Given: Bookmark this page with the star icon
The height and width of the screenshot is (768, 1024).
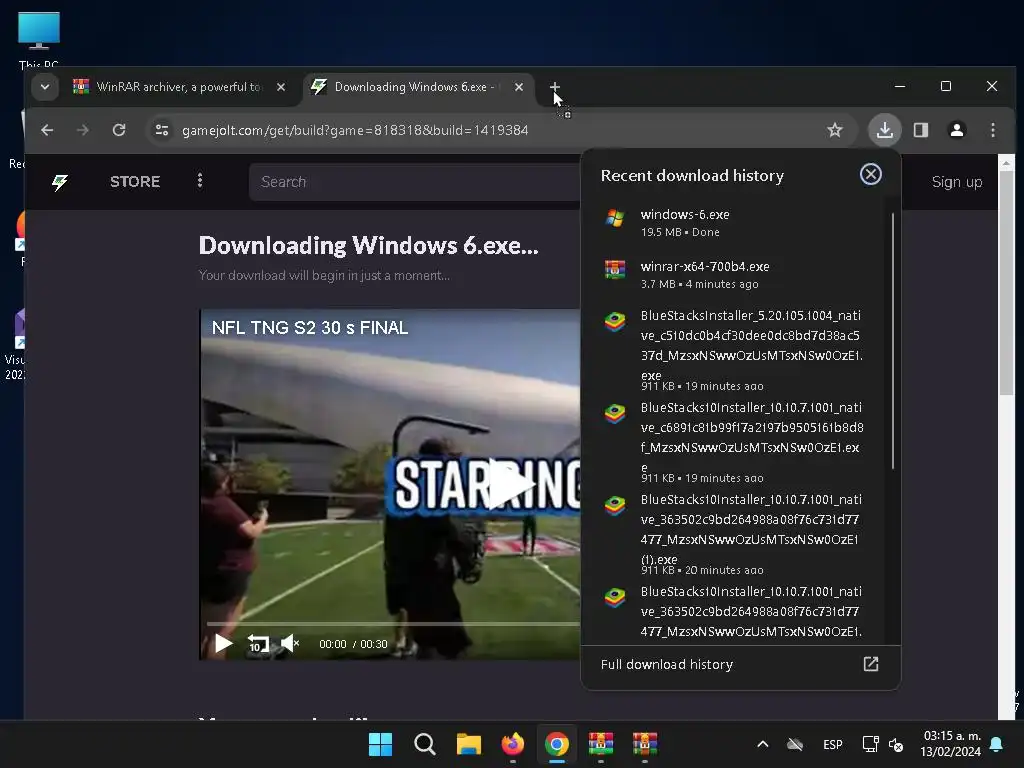Looking at the screenshot, I should pos(835,130).
